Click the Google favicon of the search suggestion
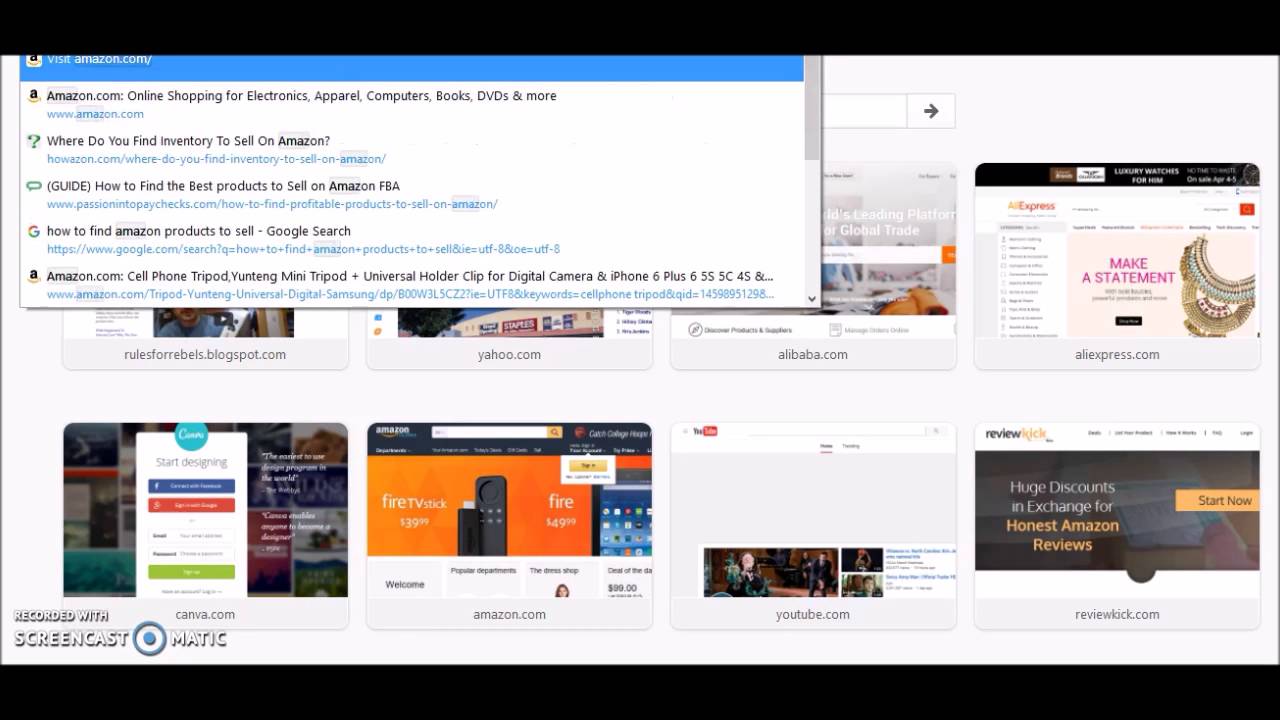This screenshot has width=1280, height=720. [x=34, y=231]
